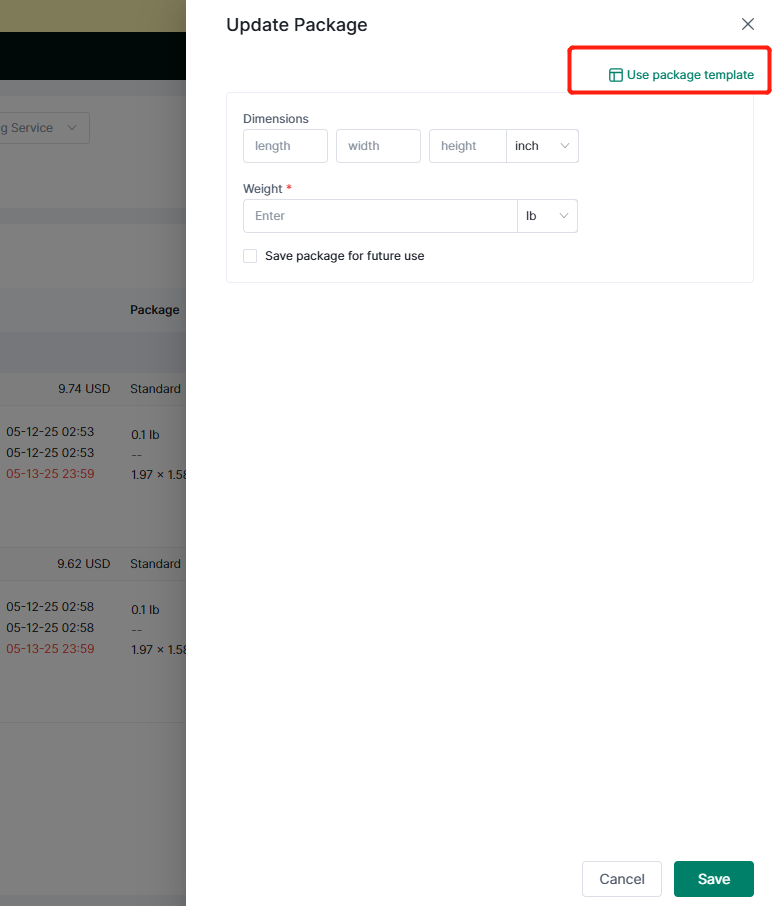The height and width of the screenshot is (906, 776).
Task: Click the 9.62 USD order amount
Action: click(84, 564)
